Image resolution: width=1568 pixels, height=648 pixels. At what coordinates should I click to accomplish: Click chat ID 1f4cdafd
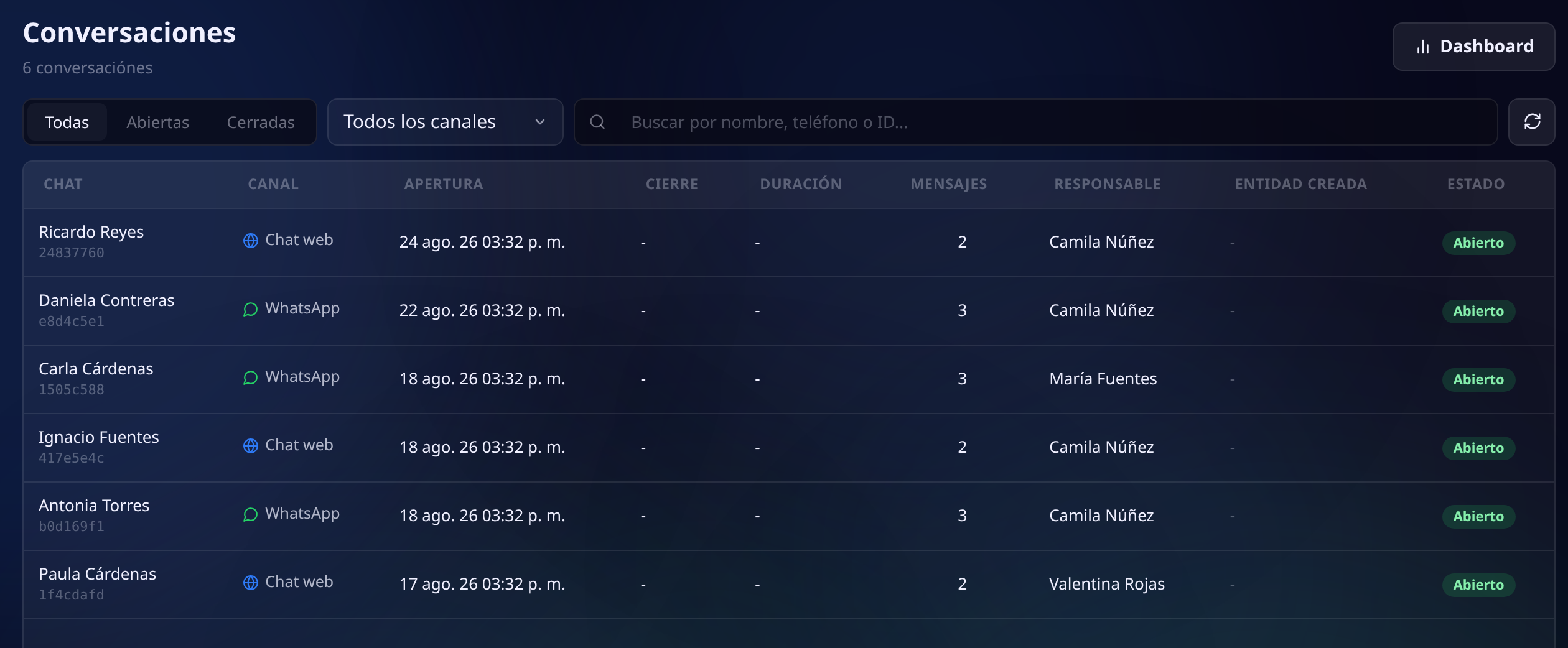[72, 595]
